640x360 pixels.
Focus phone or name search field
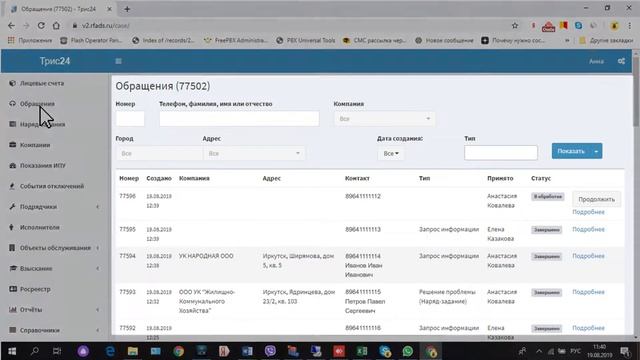click(239, 119)
